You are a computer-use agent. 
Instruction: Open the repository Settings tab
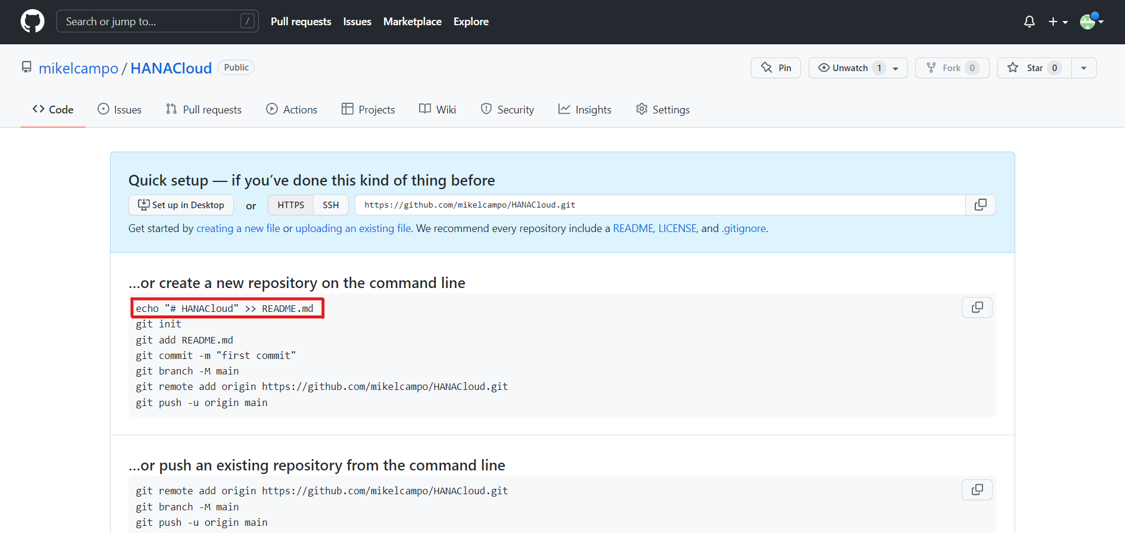click(663, 110)
